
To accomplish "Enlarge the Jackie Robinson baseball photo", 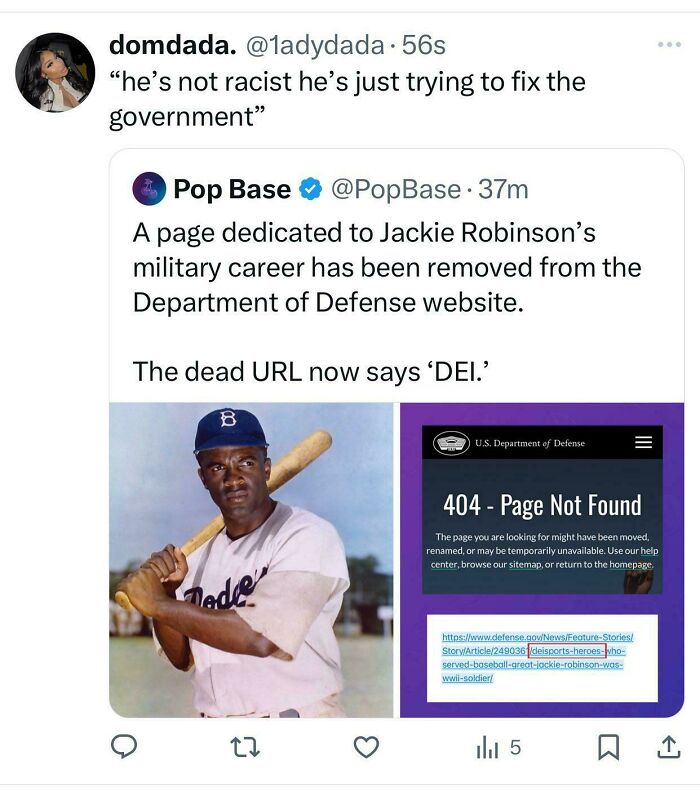I will (251, 559).
